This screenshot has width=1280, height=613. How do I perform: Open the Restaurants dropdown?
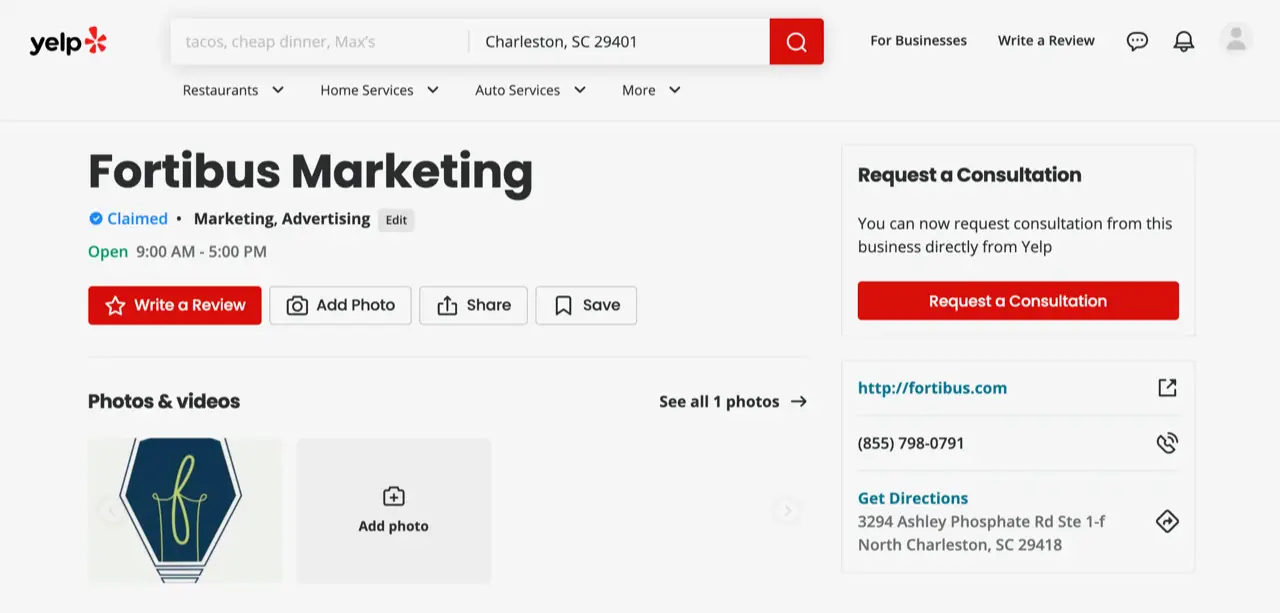click(233, 90)
